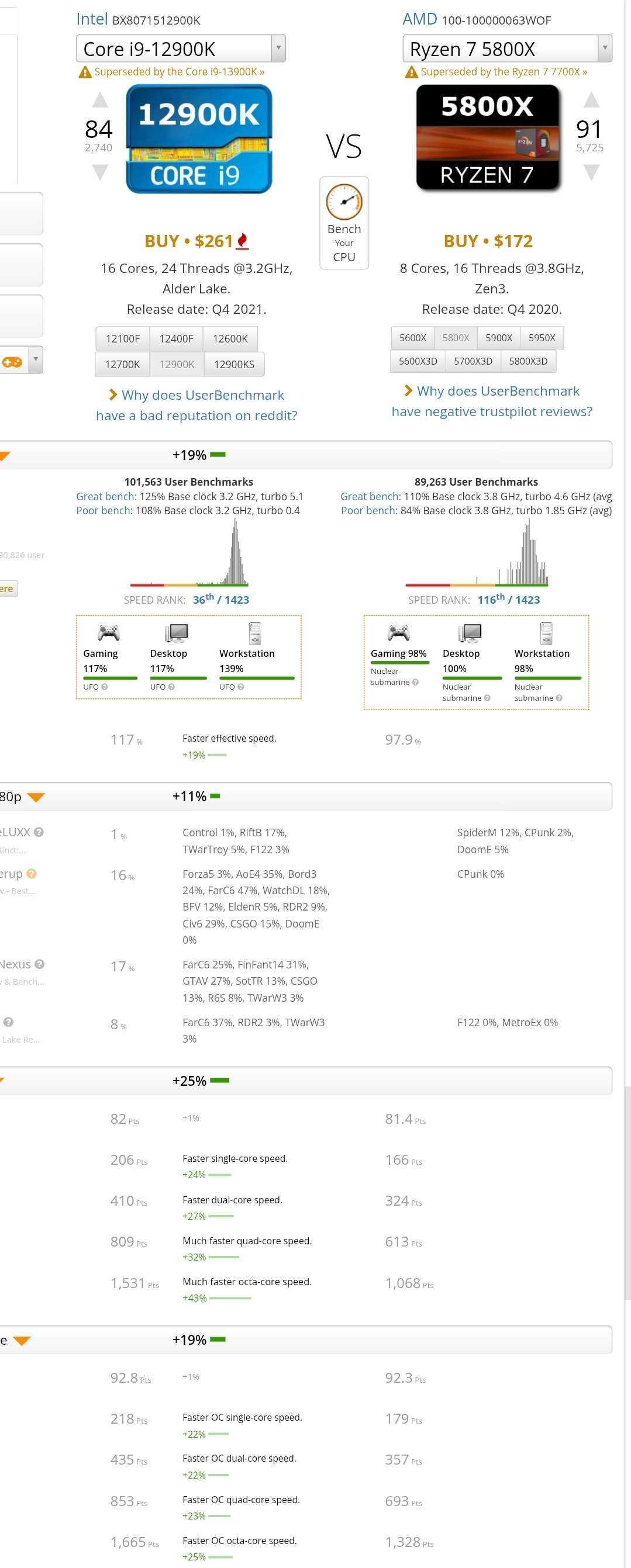Select the 5950X model tab
The image size is (631, 1568).
point(542,338)
